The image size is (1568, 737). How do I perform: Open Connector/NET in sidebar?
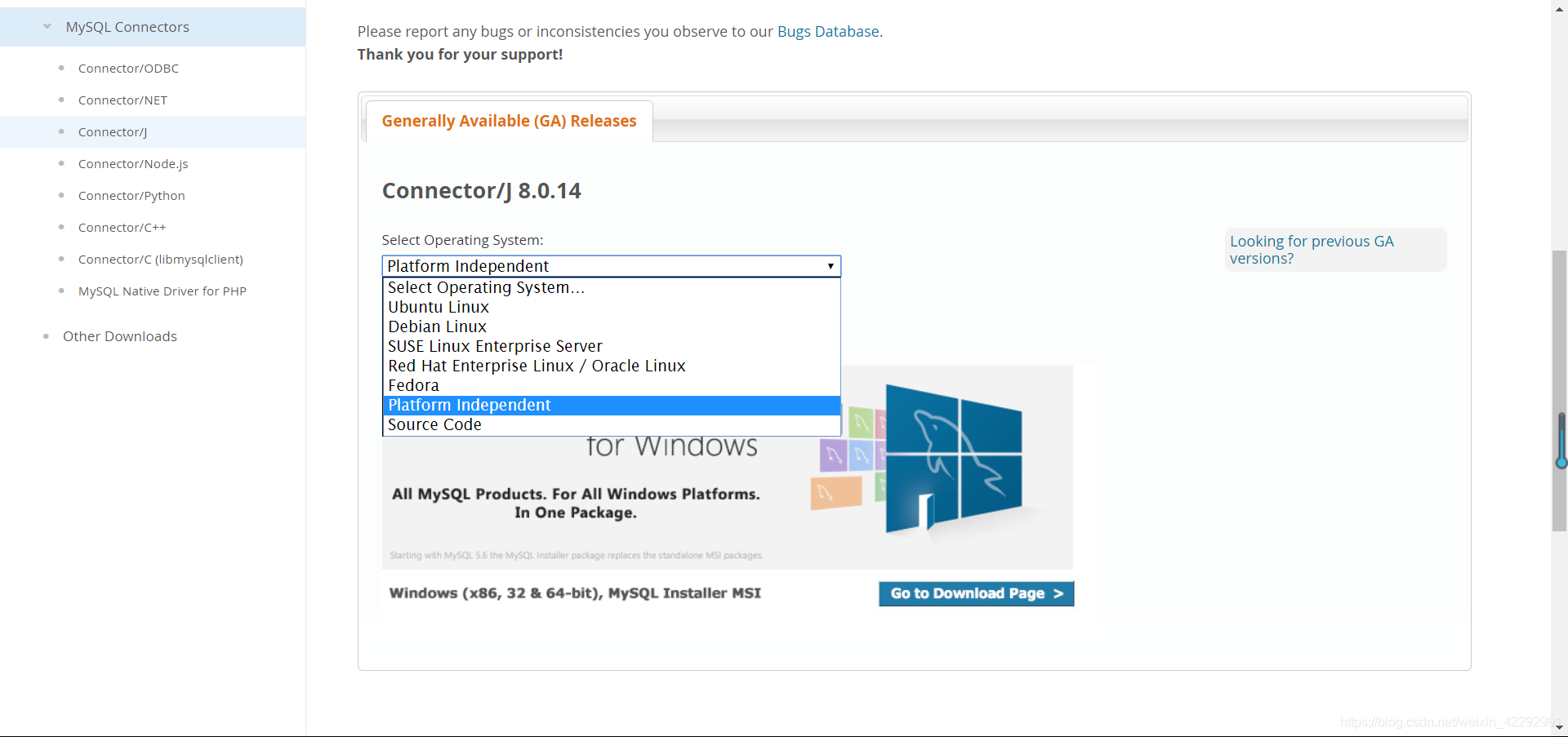pos(122,100)
